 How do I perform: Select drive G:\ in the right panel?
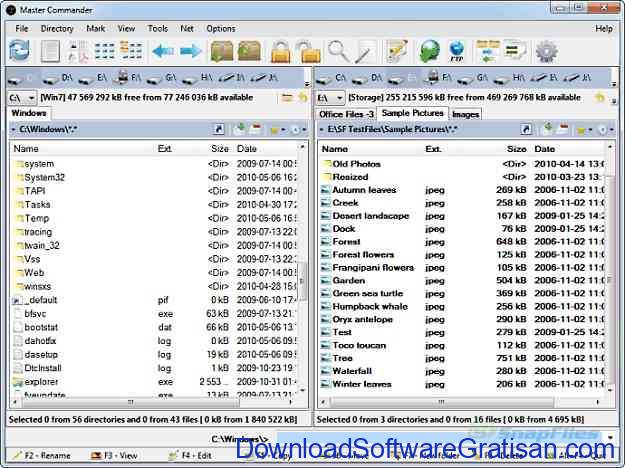pyautogui.click(x=473, y=78)
